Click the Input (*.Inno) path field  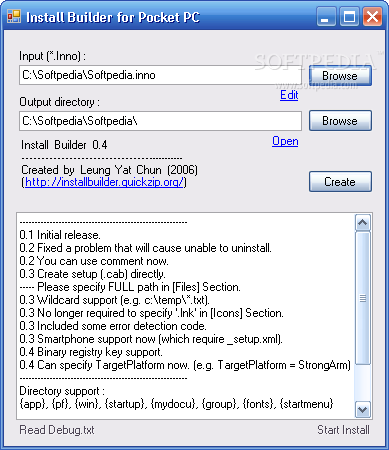pyautogui.click(x=160, y=75)
